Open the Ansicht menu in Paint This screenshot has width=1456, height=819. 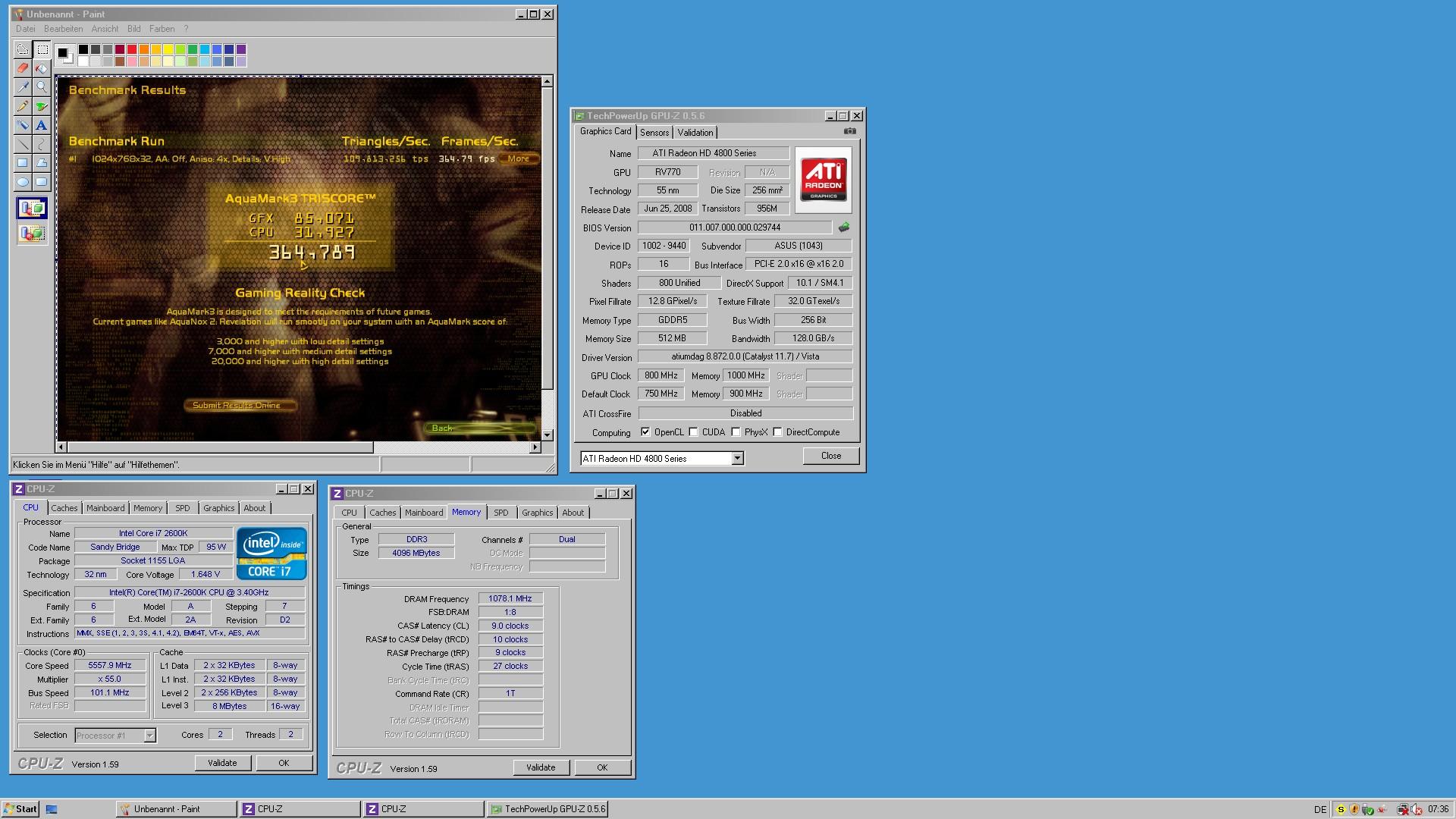(x=105, y=29)
